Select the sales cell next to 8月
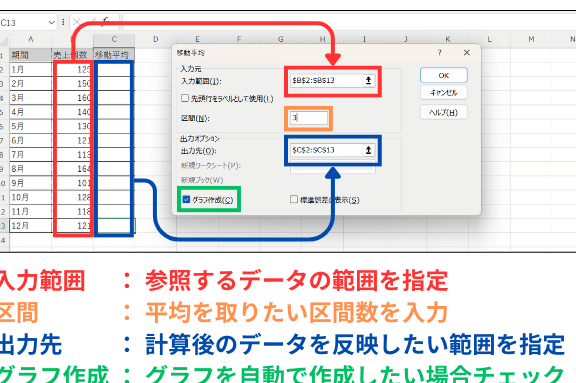The width and height of the screenshot is (576, 383). [x=73, y=169]
